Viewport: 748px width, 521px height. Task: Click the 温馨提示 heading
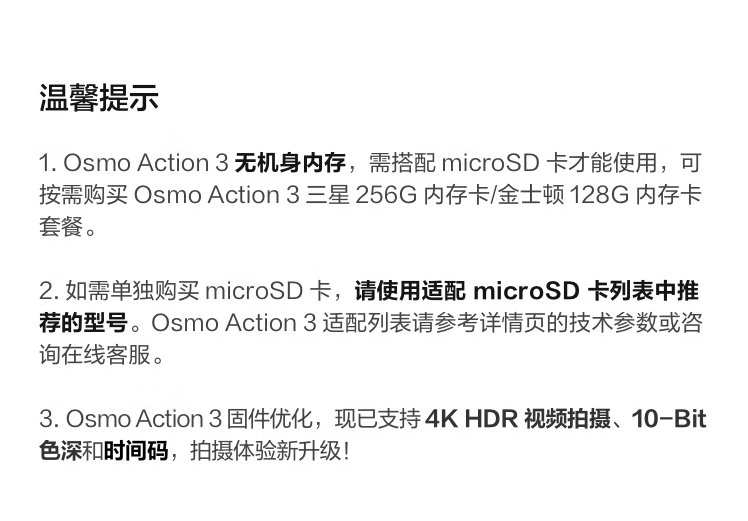click(x=99, y=98)
